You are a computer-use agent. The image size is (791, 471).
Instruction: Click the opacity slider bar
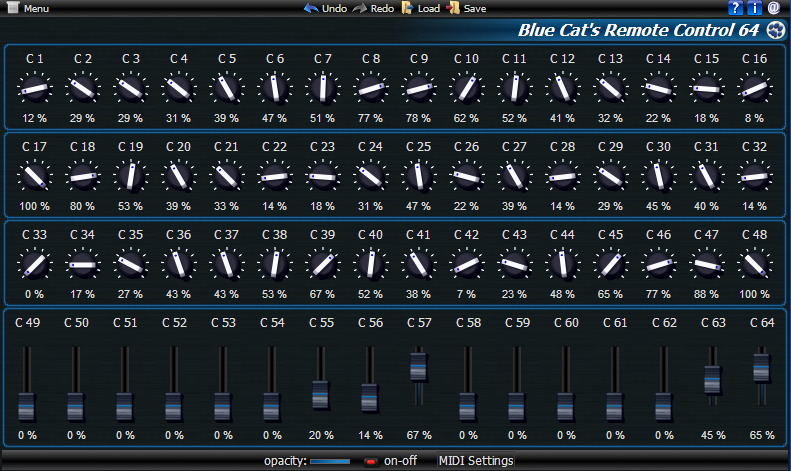(330, 461)
